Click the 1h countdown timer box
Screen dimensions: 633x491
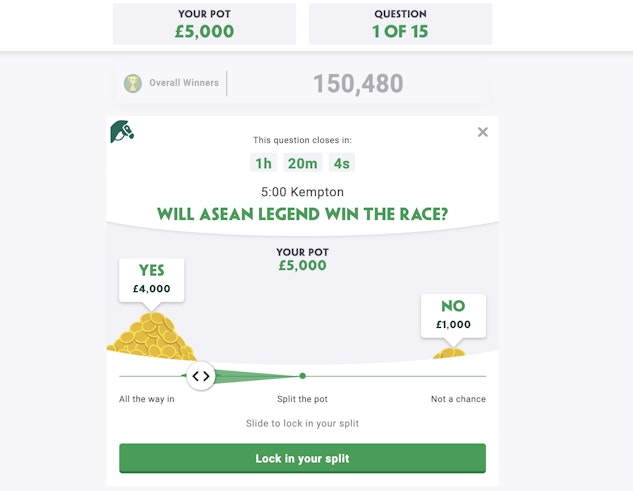click(x=263, y=163)
